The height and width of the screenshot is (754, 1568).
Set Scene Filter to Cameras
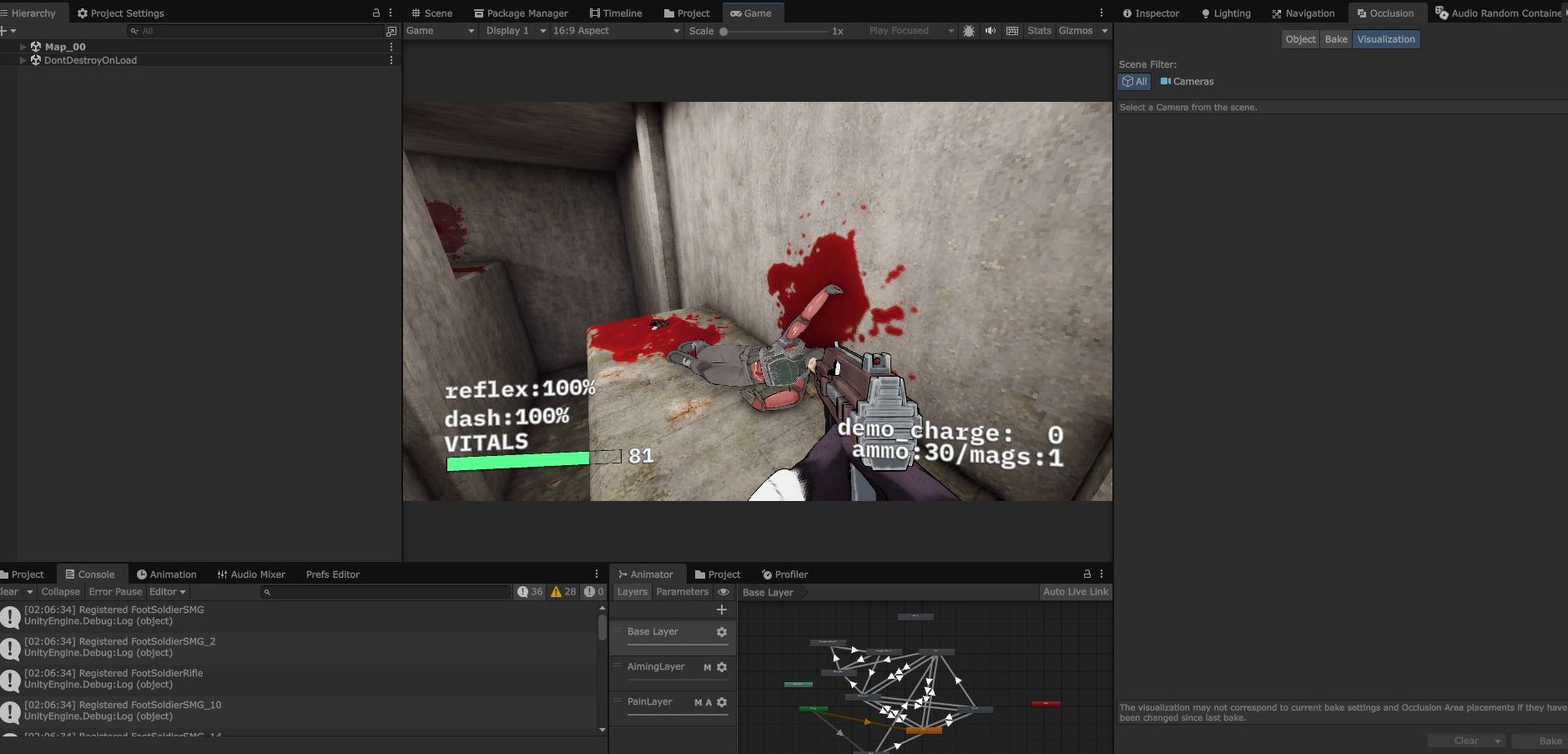pos(1187,82)
